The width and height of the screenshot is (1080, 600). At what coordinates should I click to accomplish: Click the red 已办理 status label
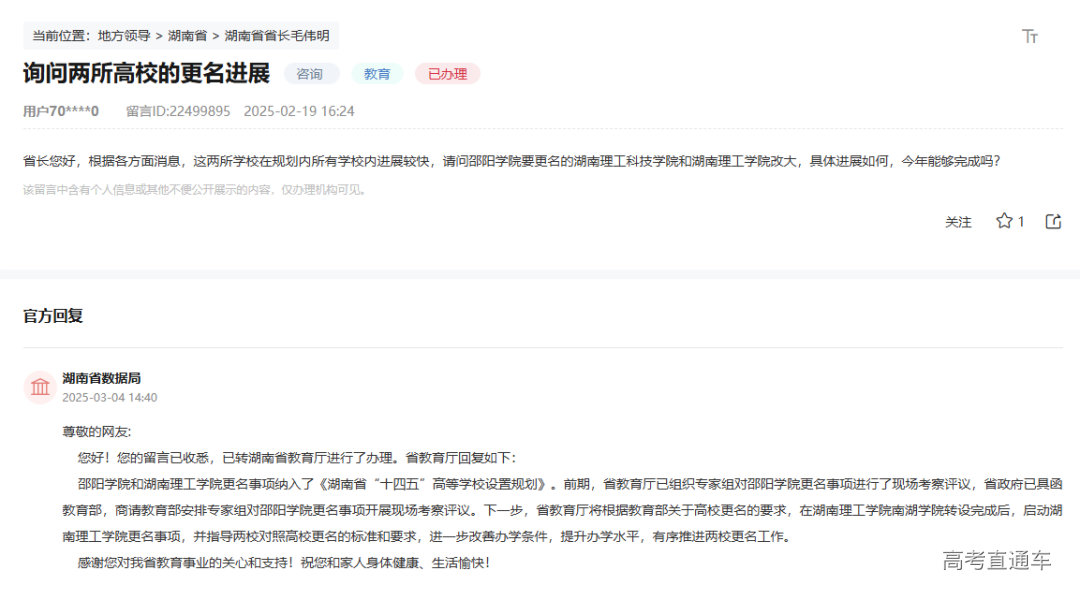446,73
